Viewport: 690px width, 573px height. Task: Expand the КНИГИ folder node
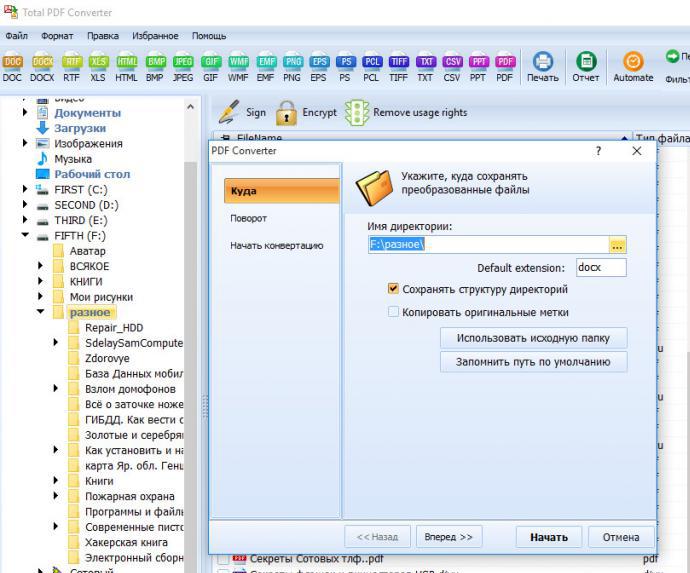[41, 282]
